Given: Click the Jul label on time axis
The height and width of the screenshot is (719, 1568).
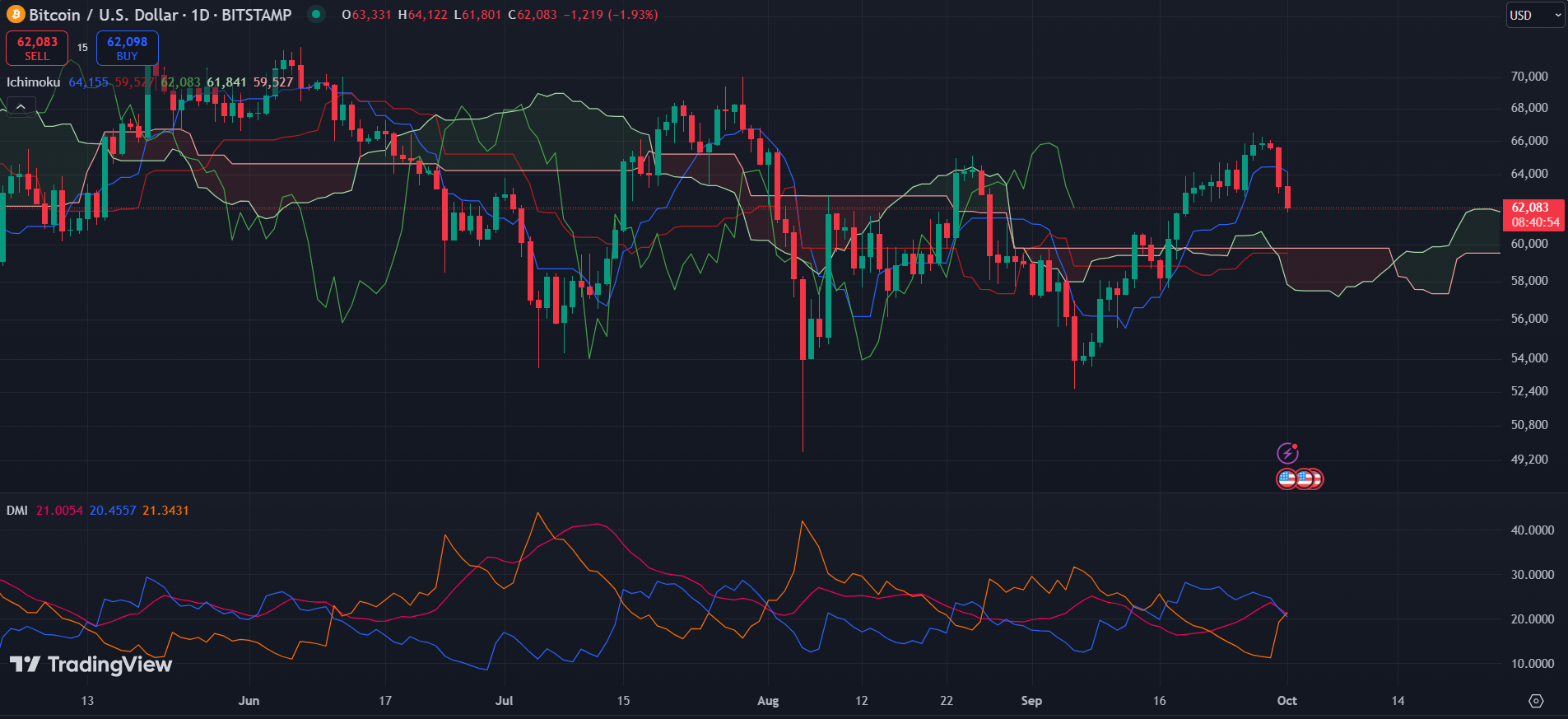Looking at the screenshot, I should coord(504,701).
